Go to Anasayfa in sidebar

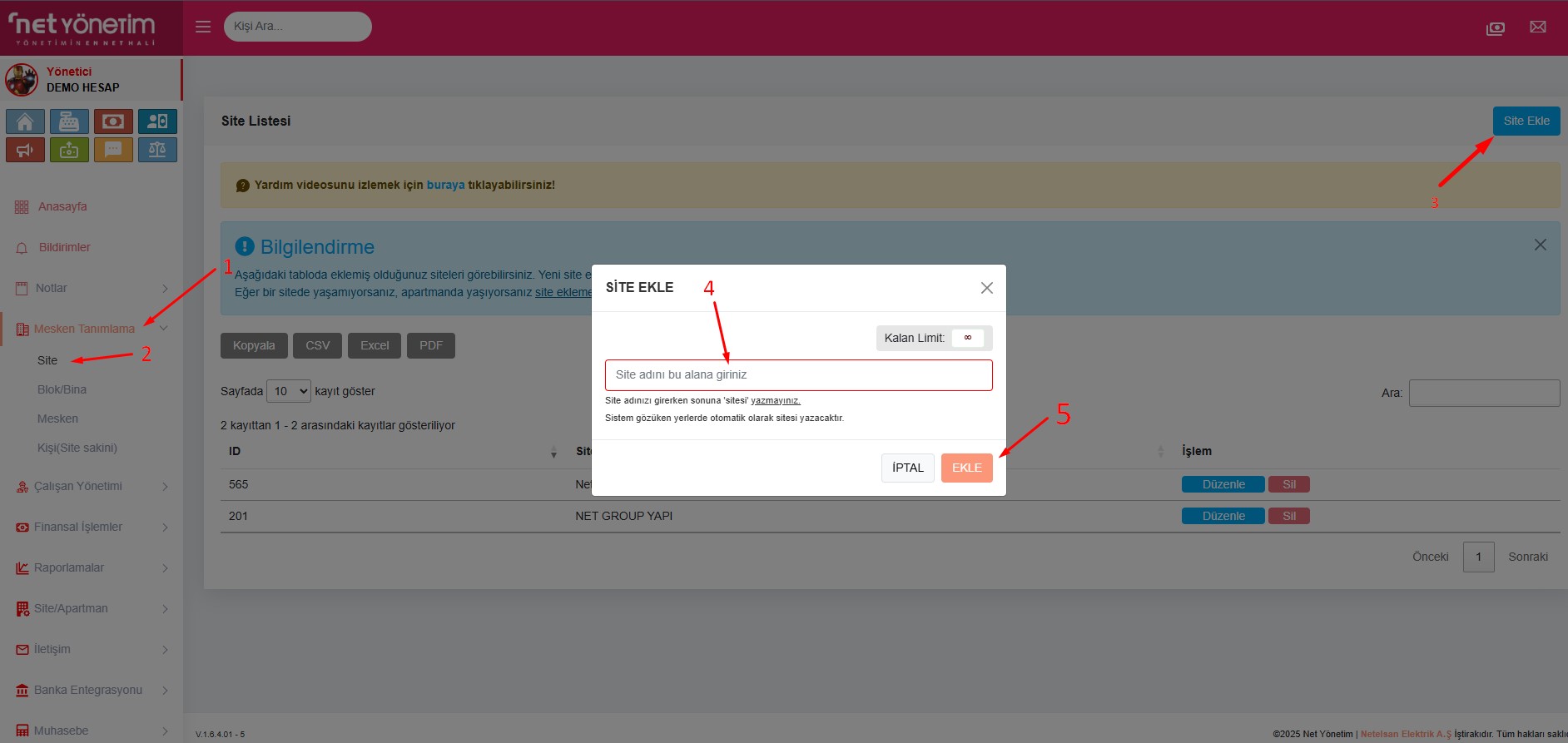(x=62, y=206)
